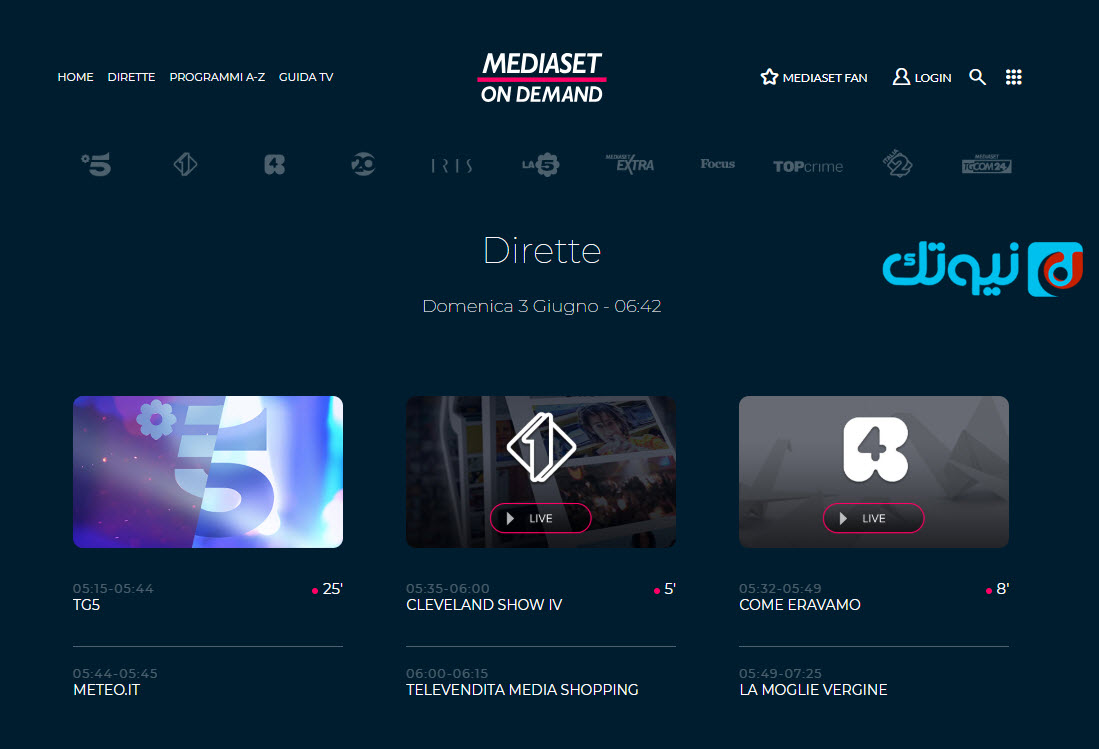
Task: Click the LOGIN link
Action: [x=933, y=78]
